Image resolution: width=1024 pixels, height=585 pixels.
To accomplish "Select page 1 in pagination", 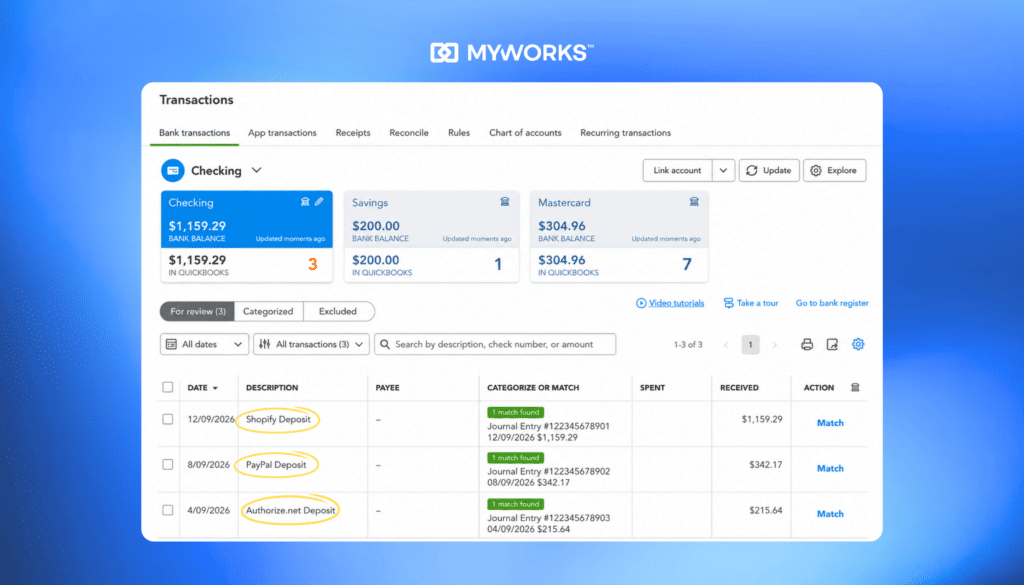I will click(750, 344).
